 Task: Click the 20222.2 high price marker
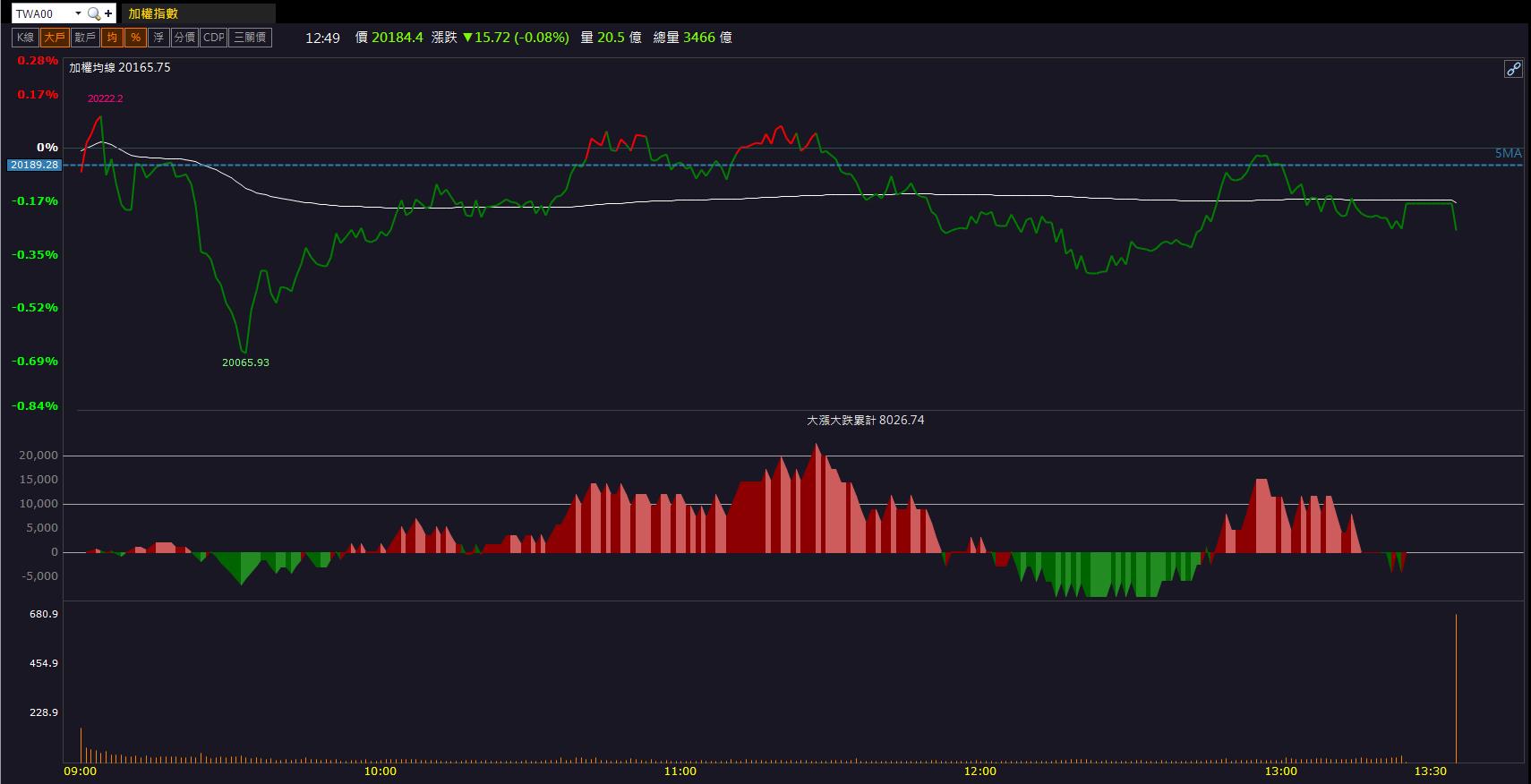coord(105,98)
